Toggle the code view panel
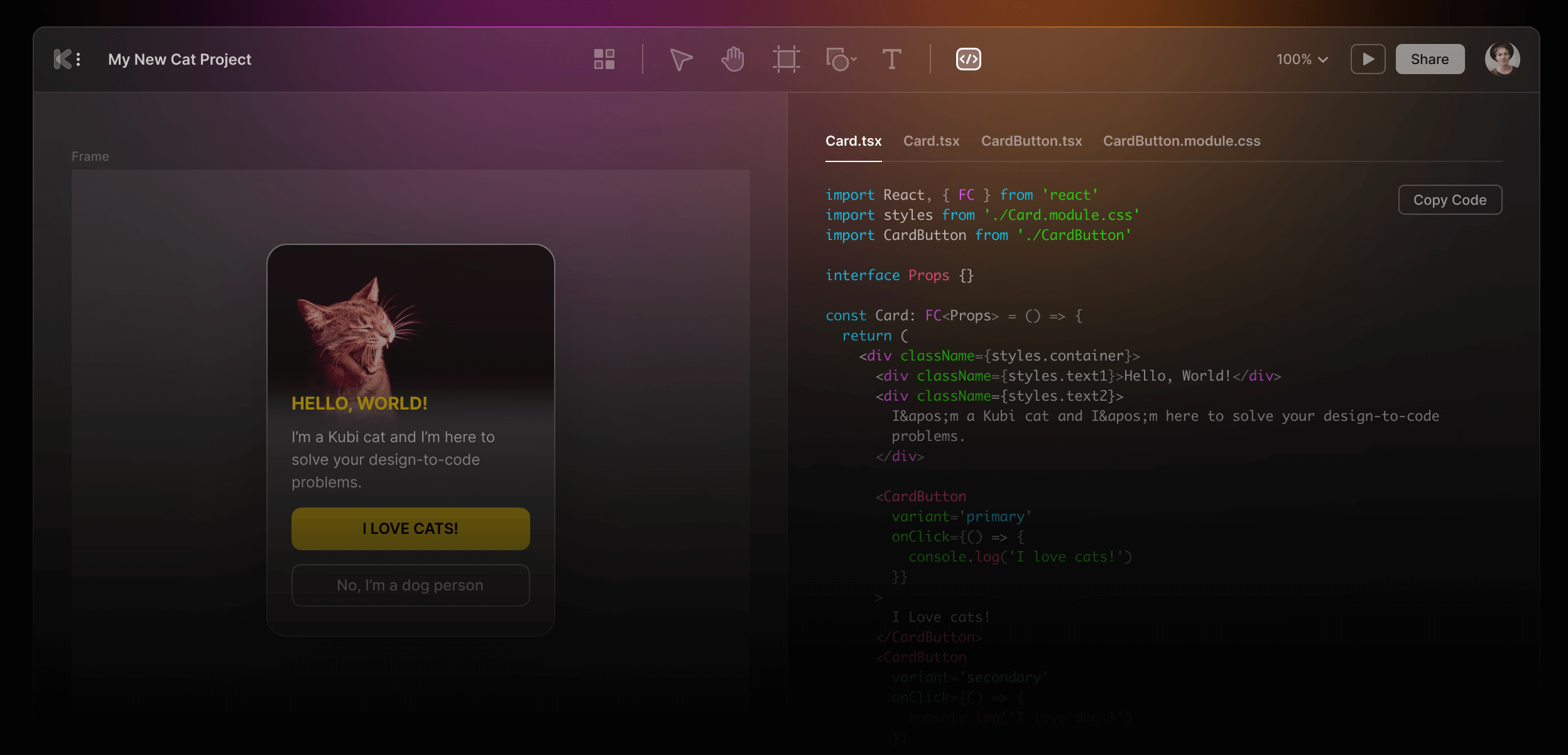 point(968,59)
